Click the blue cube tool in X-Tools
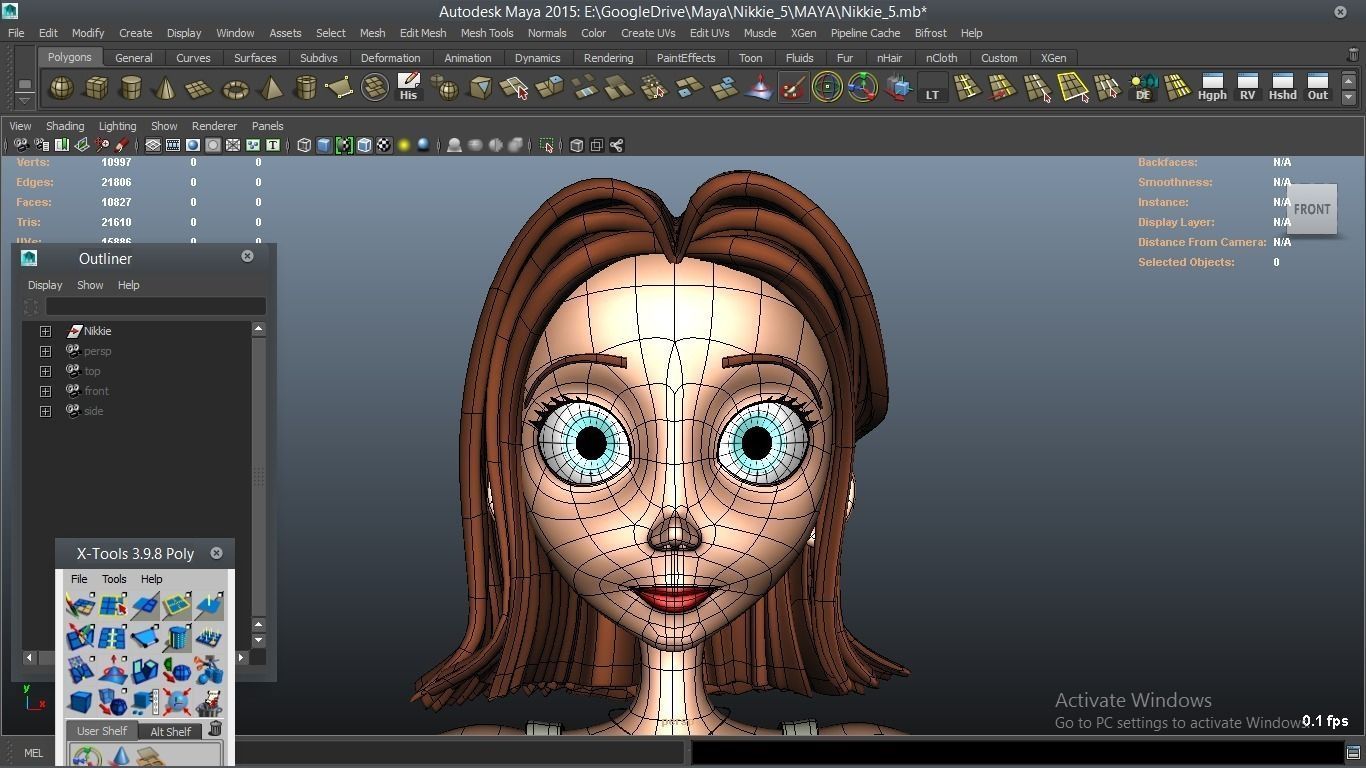1366x768 pixels. (80, 703)
